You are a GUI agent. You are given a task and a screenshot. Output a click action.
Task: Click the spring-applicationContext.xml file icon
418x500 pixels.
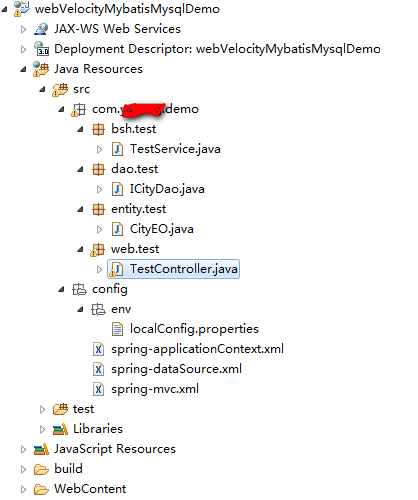point(98,349)
